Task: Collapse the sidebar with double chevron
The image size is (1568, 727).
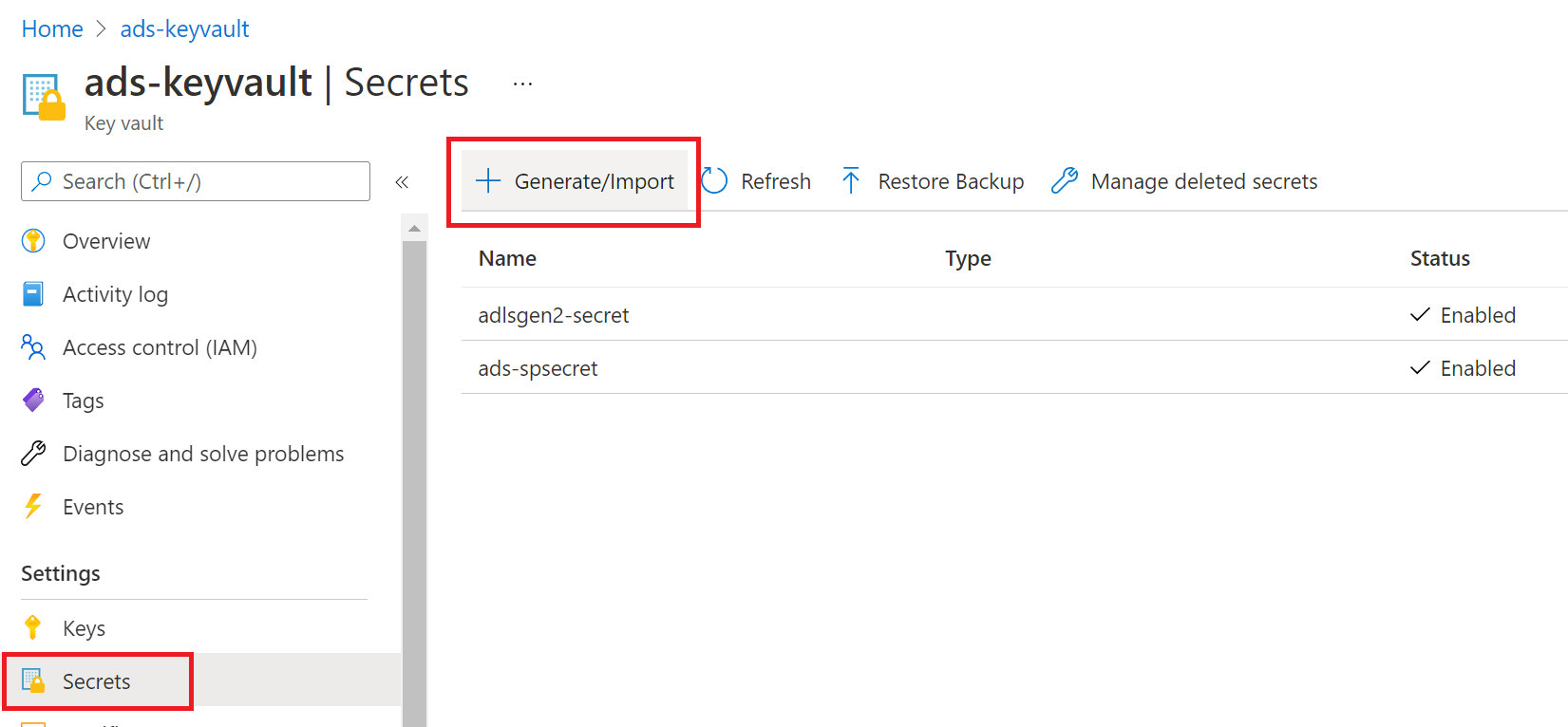Action: pyautogui.click(x=402, y=182)
